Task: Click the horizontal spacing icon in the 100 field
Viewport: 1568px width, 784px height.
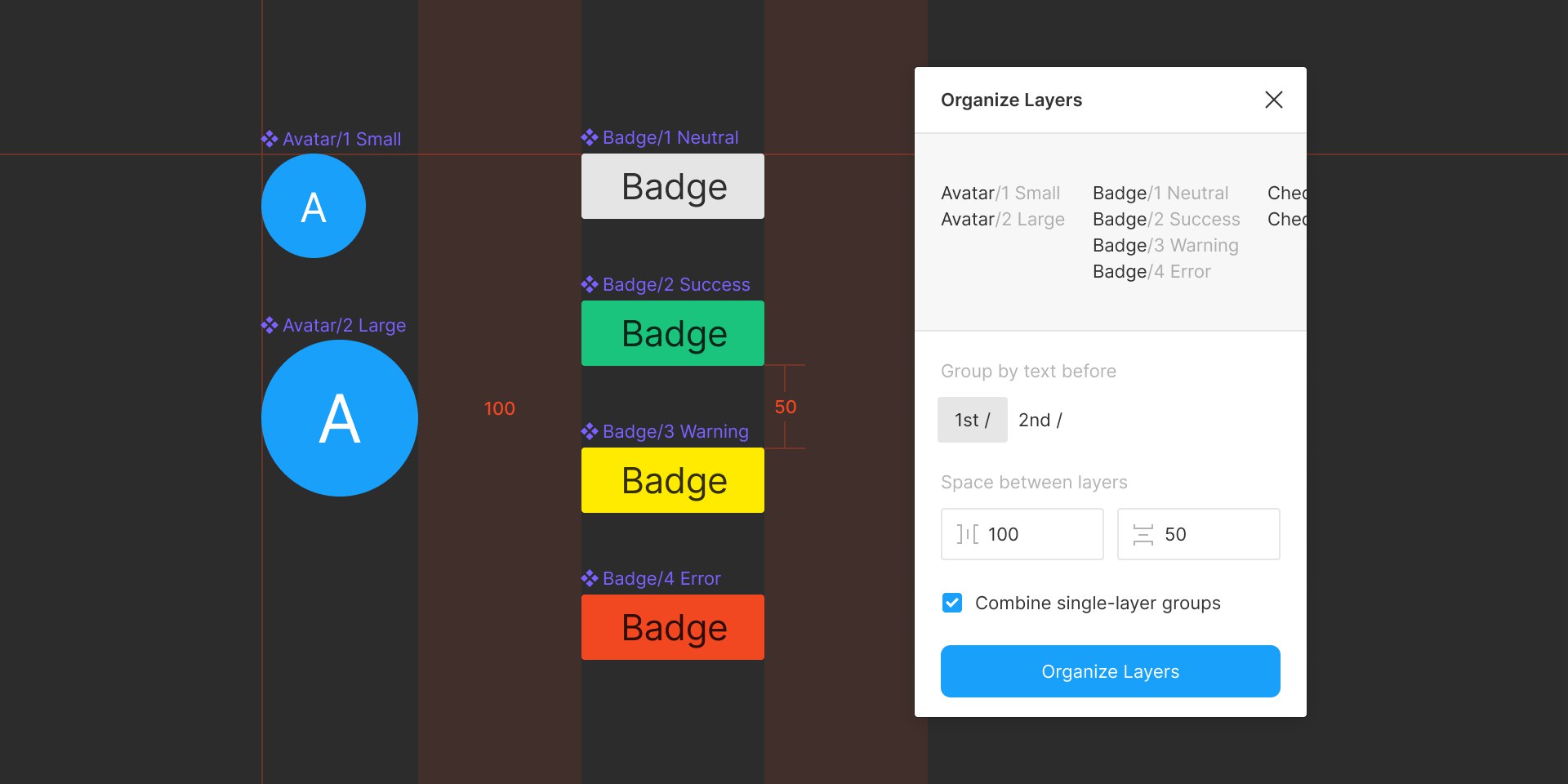Action: click(968, 534)
